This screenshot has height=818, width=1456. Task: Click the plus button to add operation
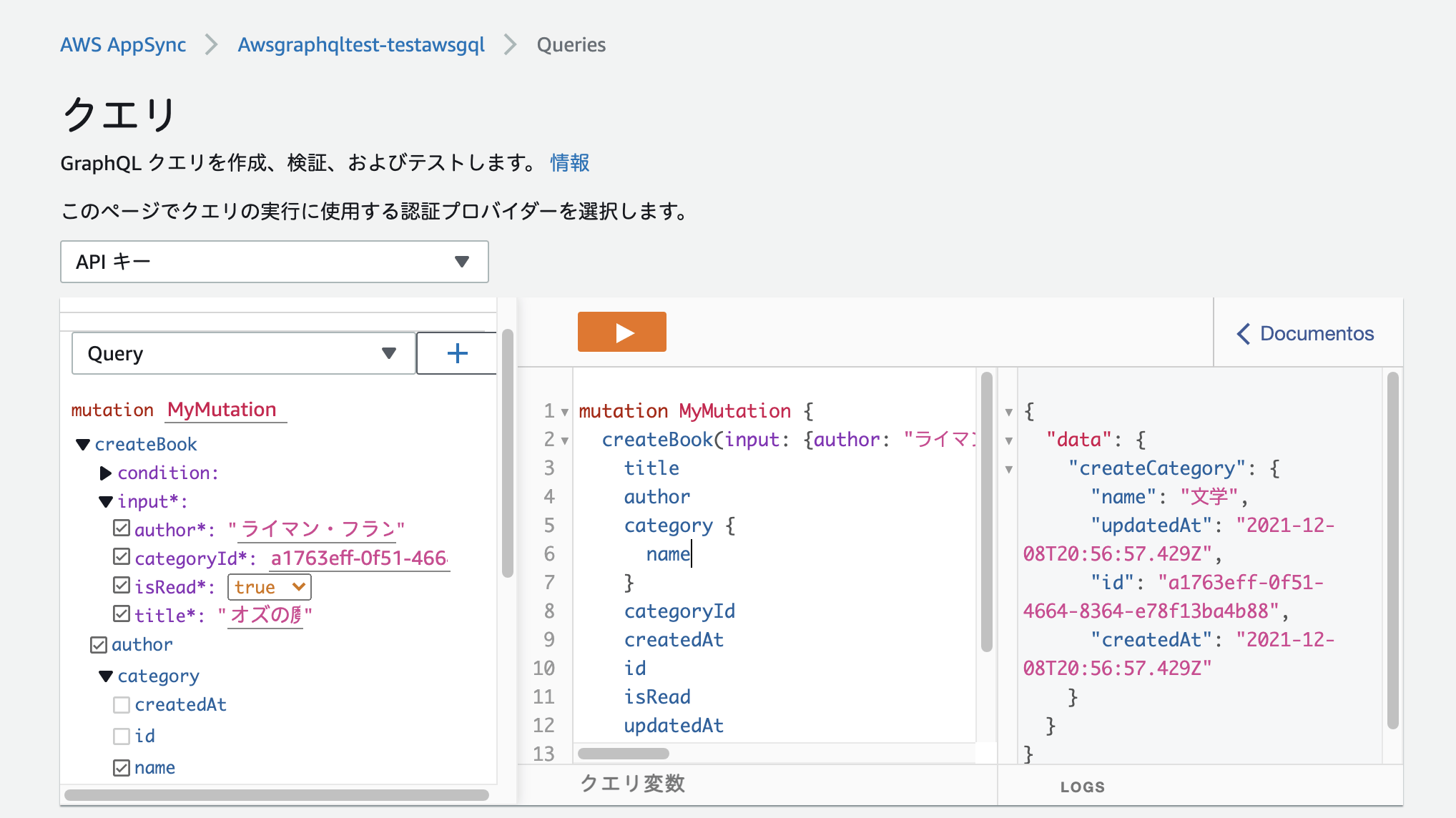(x=457, y=353)
